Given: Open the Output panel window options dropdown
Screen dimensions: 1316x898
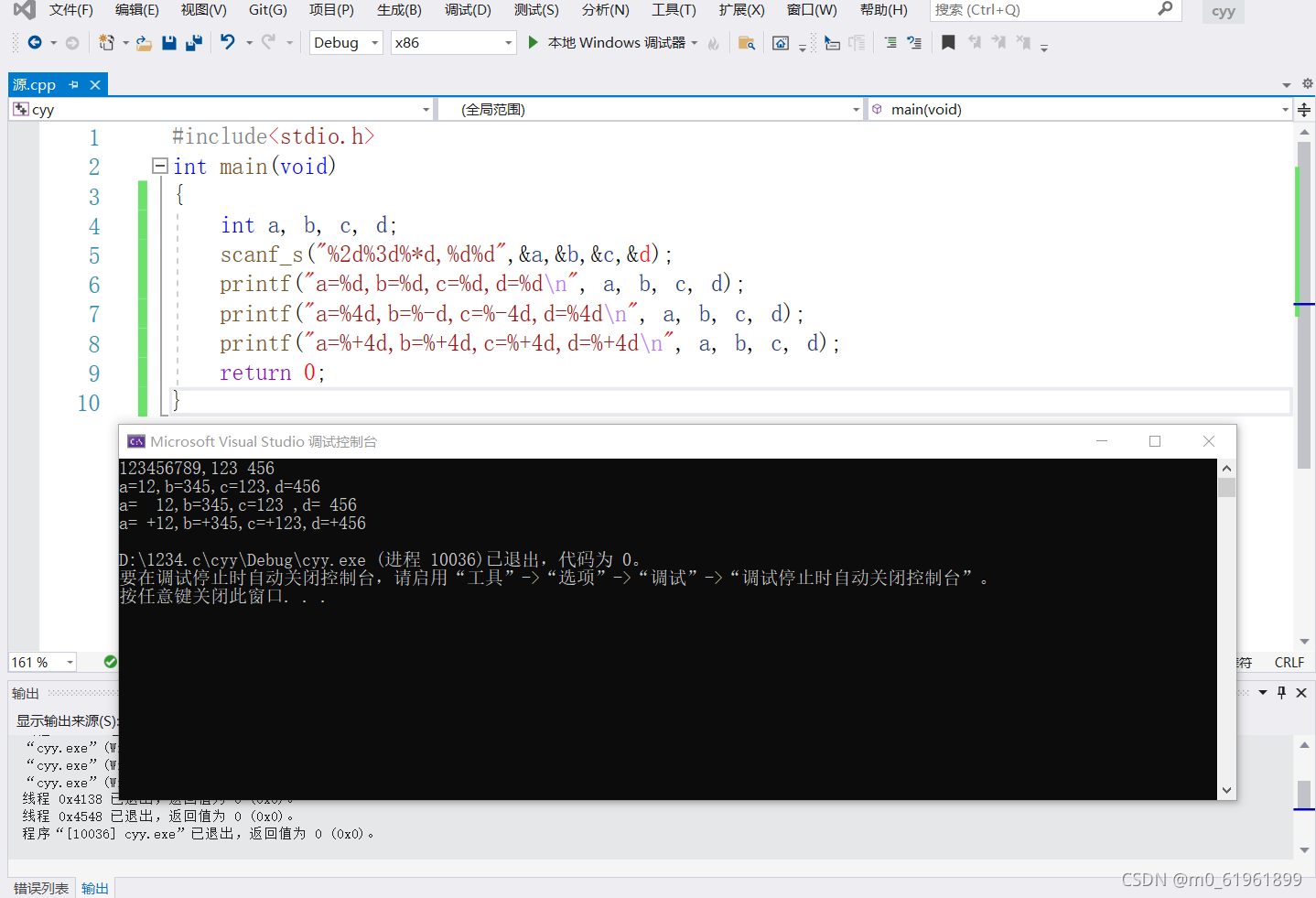Looking at the screenshot, I should [x=1263, y=693].
